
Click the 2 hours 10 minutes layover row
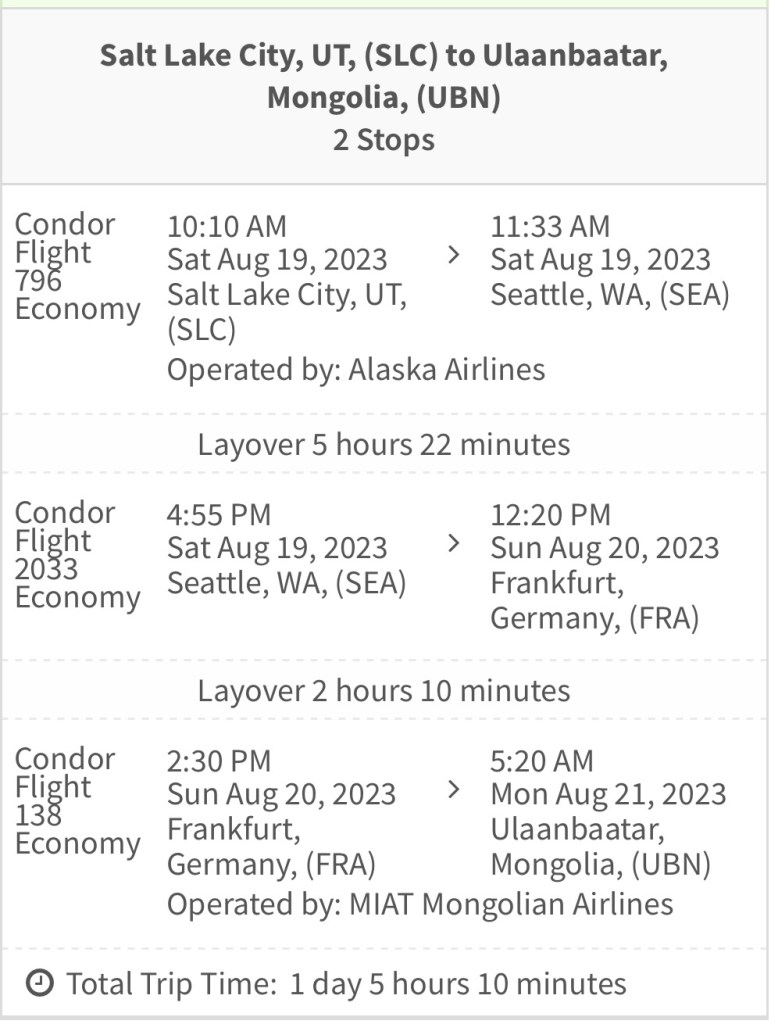384,690
